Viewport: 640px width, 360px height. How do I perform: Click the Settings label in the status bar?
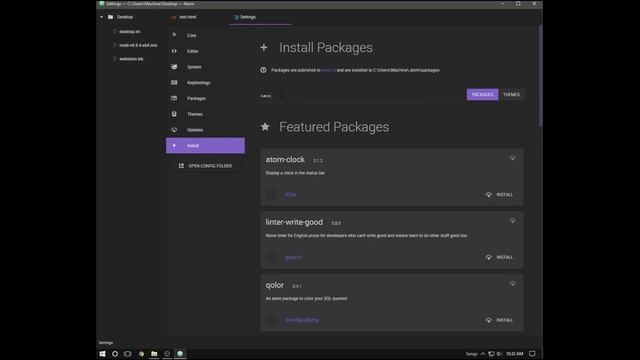click(x=106, y=343)
